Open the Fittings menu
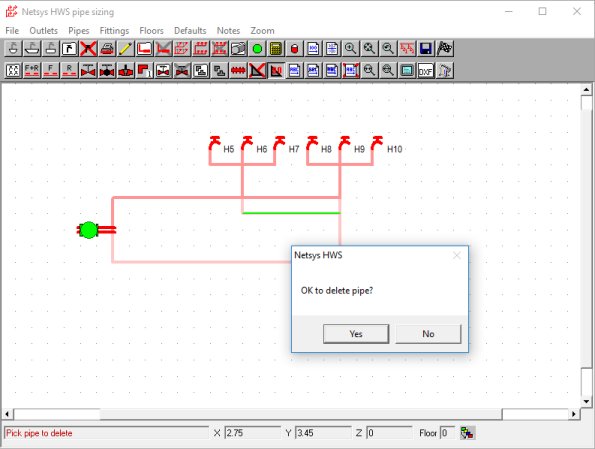The image size is (595, 449). (x=114, y=30)
